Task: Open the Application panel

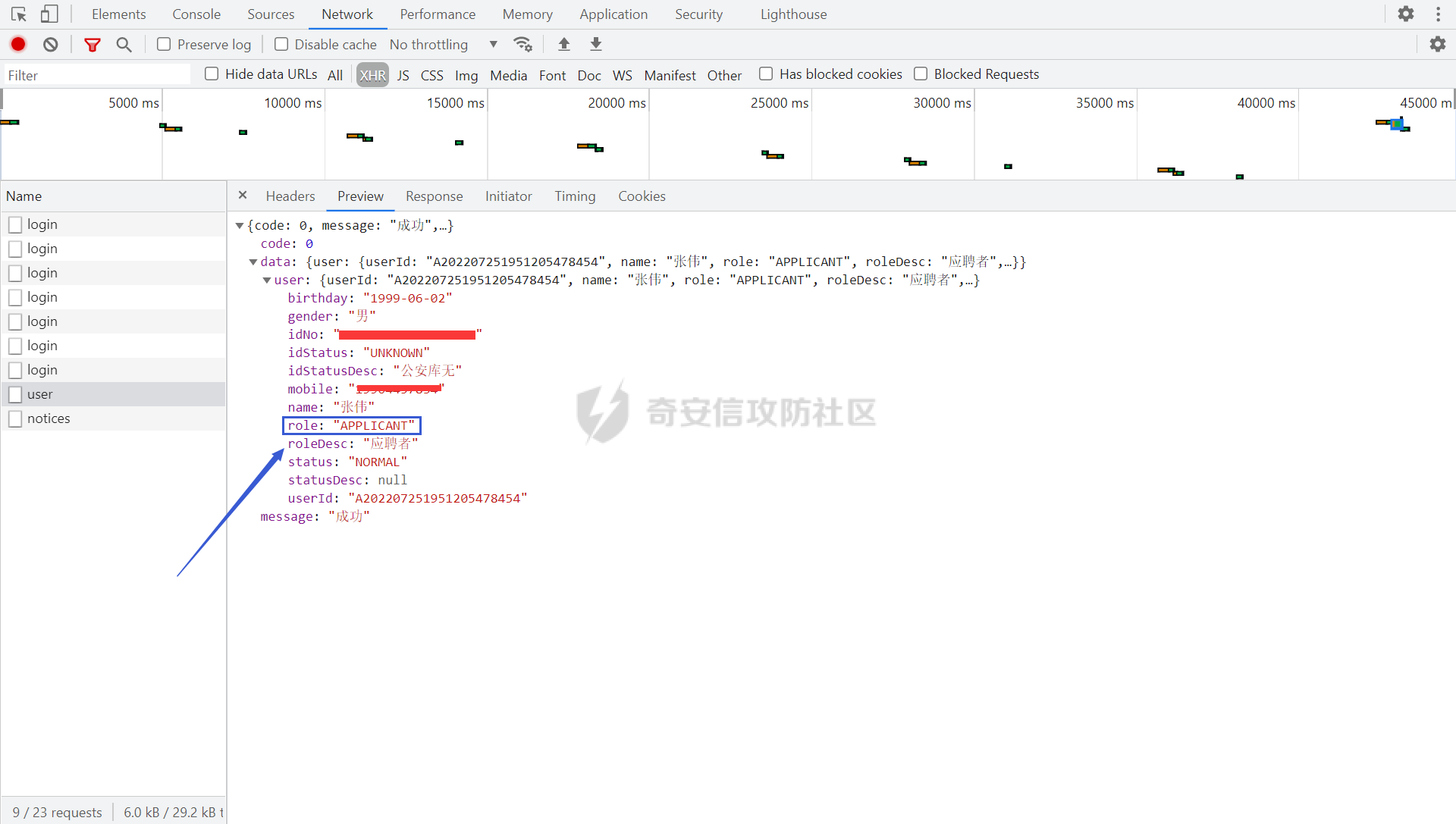Action: [613, 14]
